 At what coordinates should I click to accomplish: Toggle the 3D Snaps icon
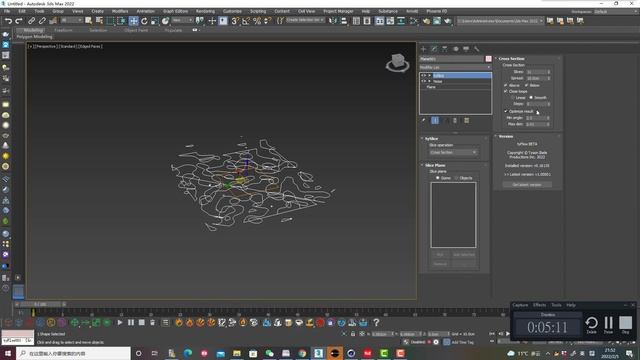click(x=235, y=21)
